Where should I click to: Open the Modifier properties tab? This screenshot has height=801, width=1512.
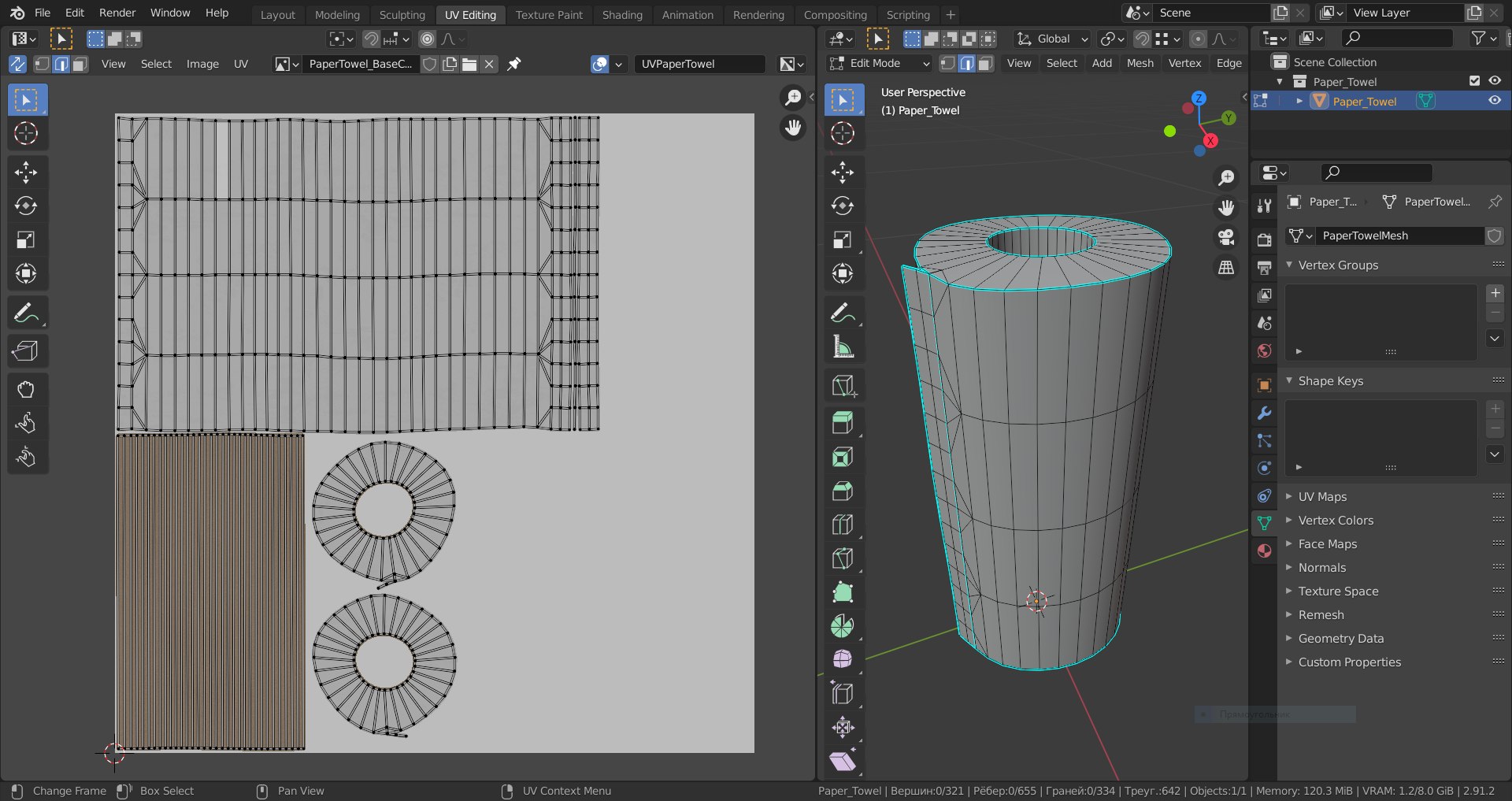tap(1264, 413)
